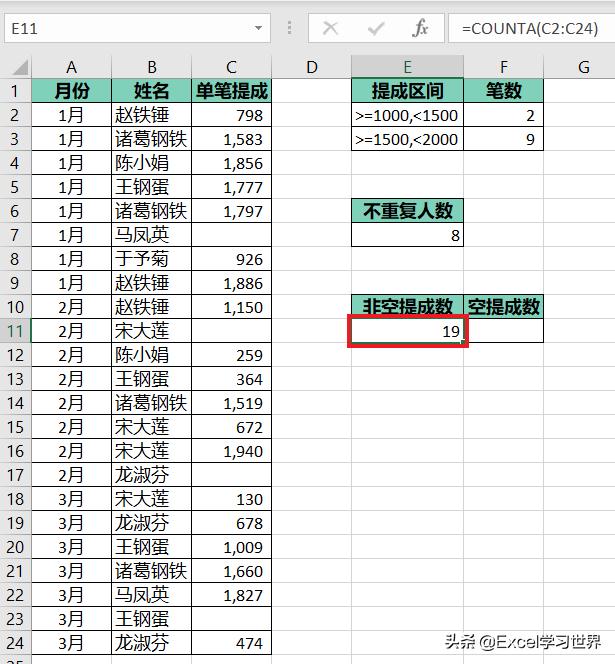Click the Select All corner triangle
Viewport: 615px width, 664px height.
pos(19,68)
